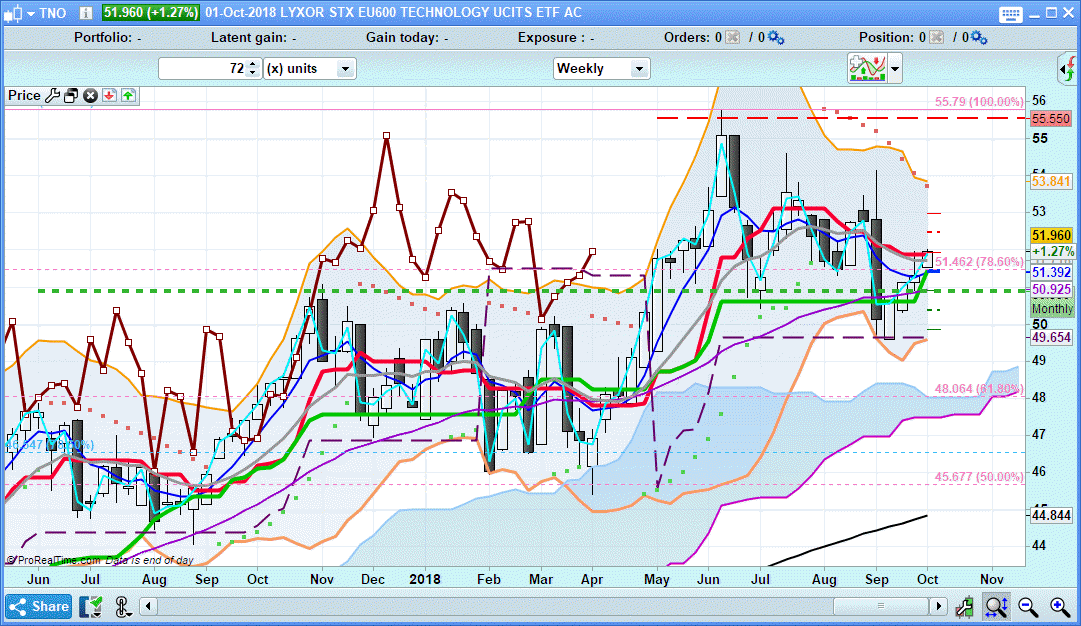Click the Price panel label

click(x=24, y=95)
